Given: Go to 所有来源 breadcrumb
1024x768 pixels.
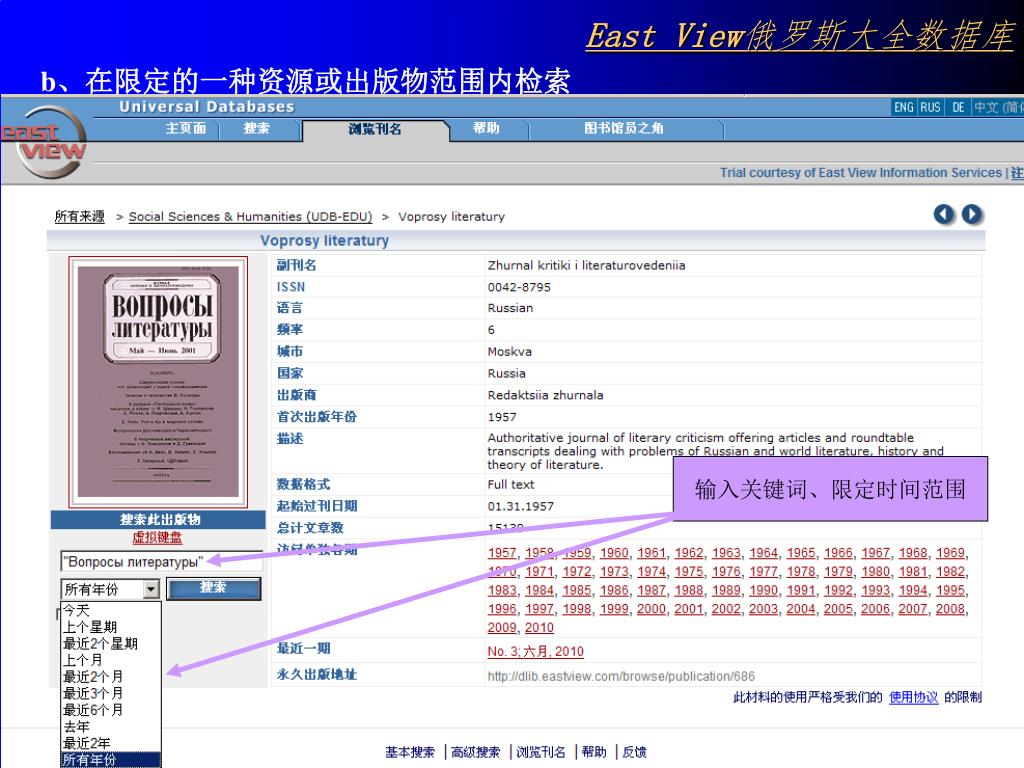Looking at the screenshot, I should [x=80, y=216].
